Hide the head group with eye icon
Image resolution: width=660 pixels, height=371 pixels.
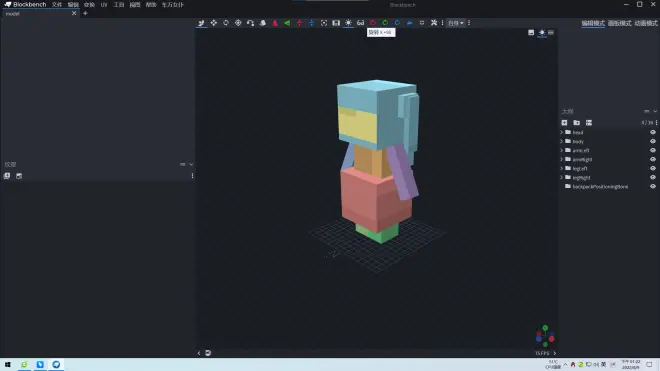tap(653, 132)
